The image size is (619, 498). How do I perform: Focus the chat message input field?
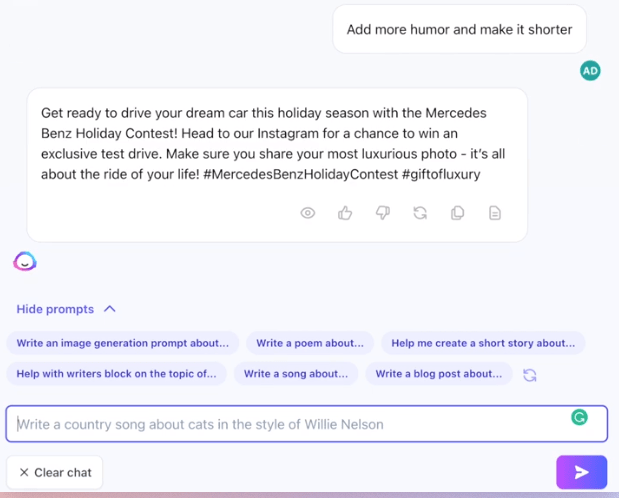click(x=306, y=424)
